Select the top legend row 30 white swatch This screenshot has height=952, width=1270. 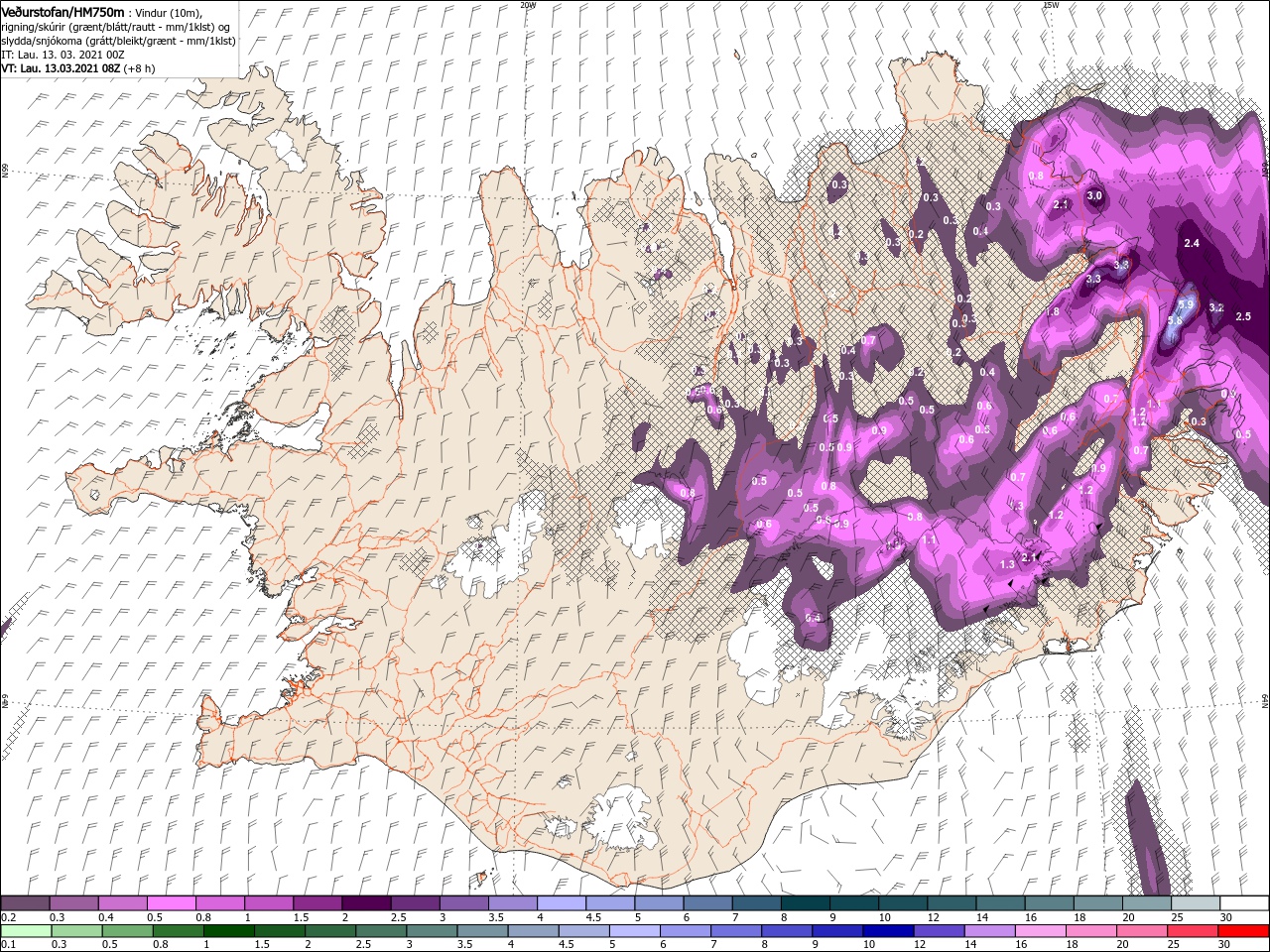click(1244, 902)
